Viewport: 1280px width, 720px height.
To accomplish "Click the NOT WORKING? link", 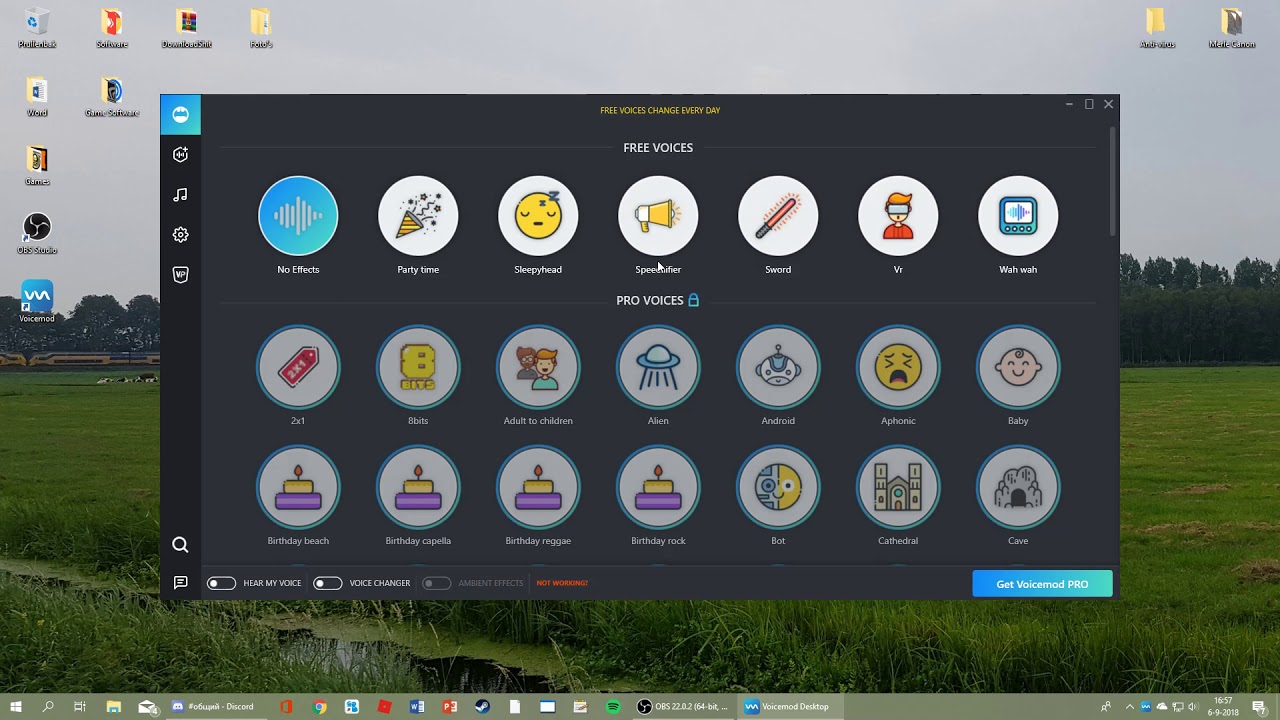I will (562, 583).
